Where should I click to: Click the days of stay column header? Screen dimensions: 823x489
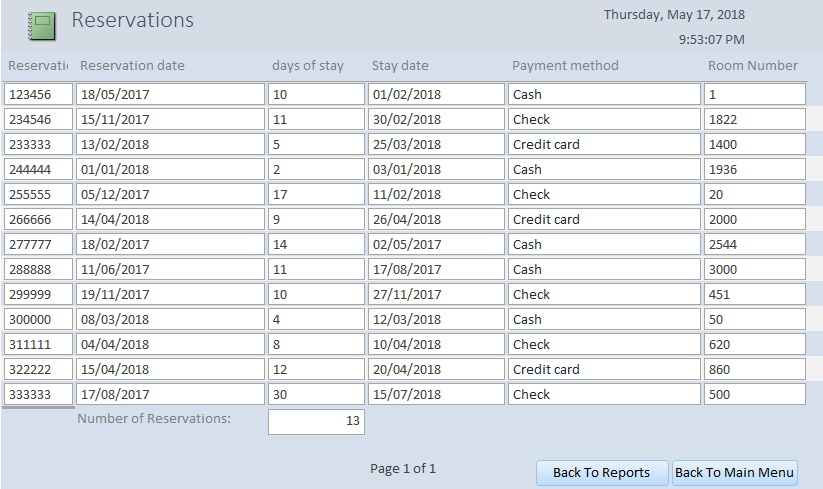click(307, 66)
